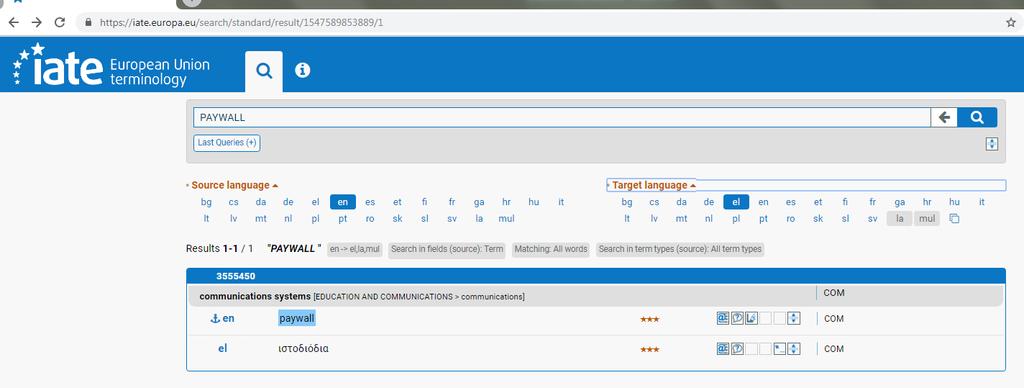Open the magnifier search tab
This screenshot has height=388, width=1024.
click(264, 71)
